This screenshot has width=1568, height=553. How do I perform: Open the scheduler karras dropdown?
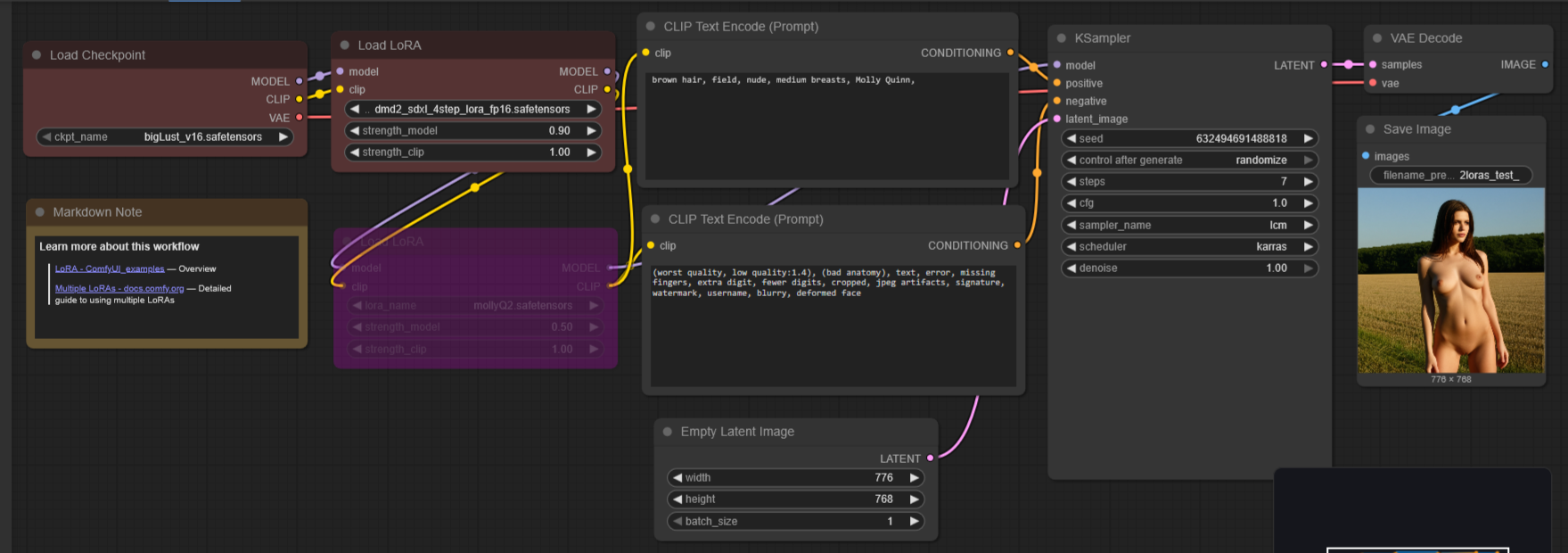(x=1190, y=246)
